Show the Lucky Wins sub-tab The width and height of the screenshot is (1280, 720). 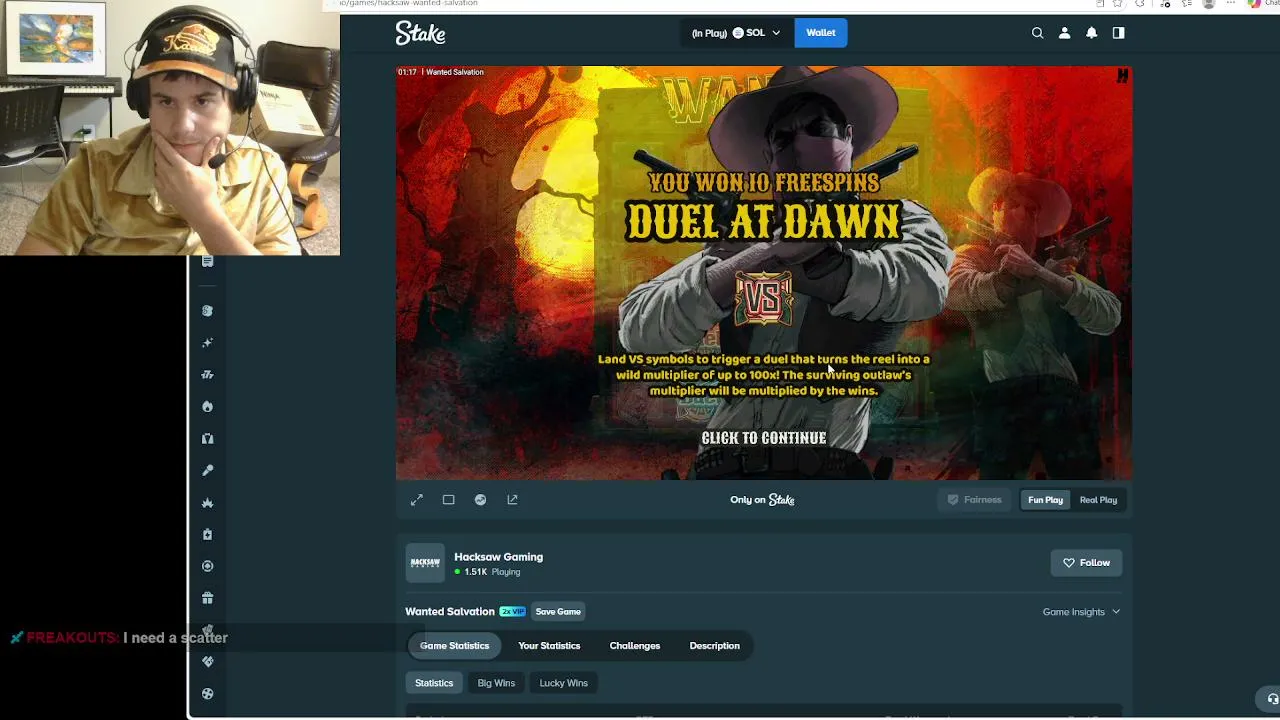click(x=564, y=683)
